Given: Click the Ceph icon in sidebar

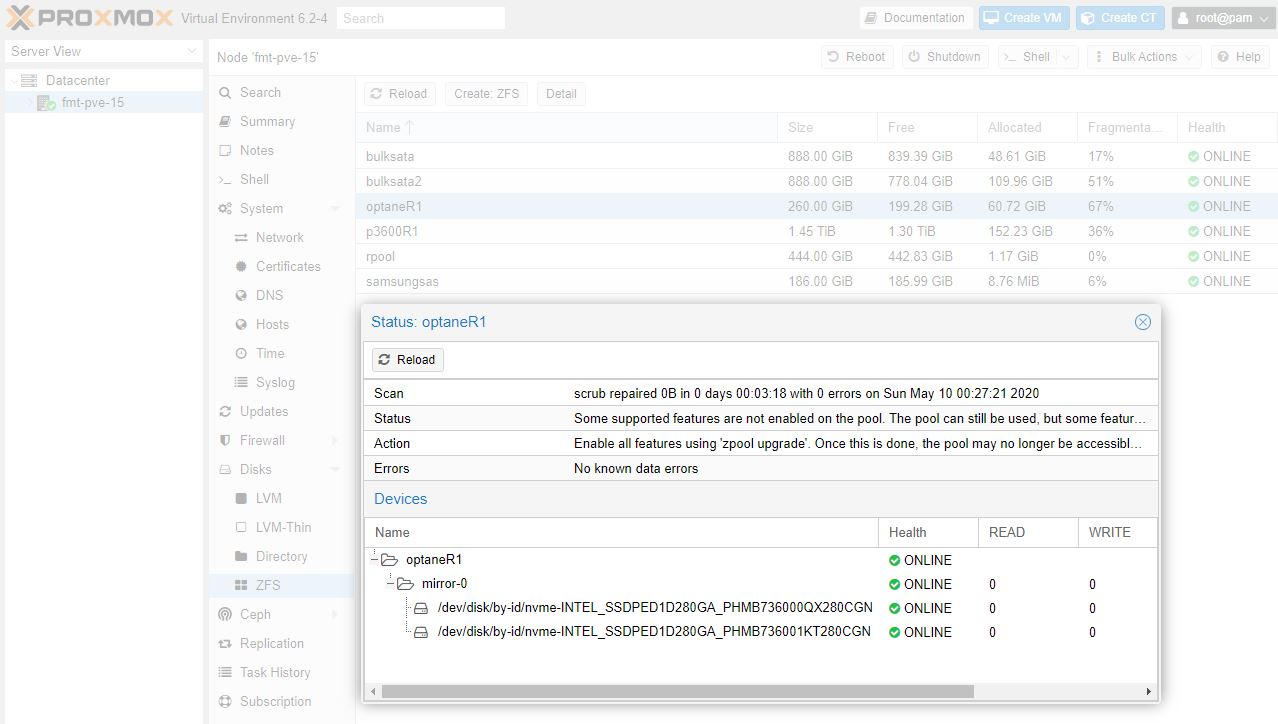Looking at the screenshot, I should pyautogui.click(x=225, y=614).
